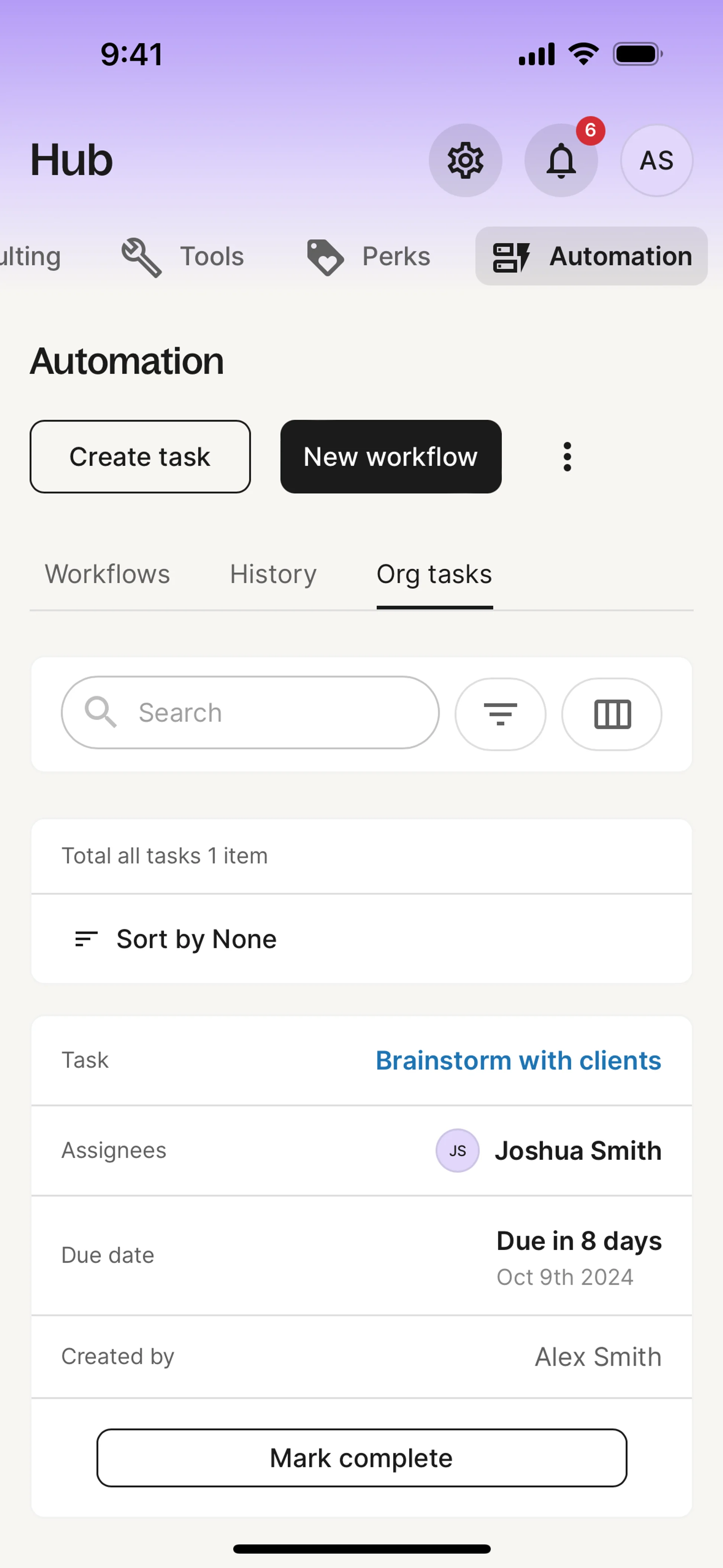This screenshot has height=1568, width=723.
Task: Switch to the History tab
Action: [x=273, y=574]
